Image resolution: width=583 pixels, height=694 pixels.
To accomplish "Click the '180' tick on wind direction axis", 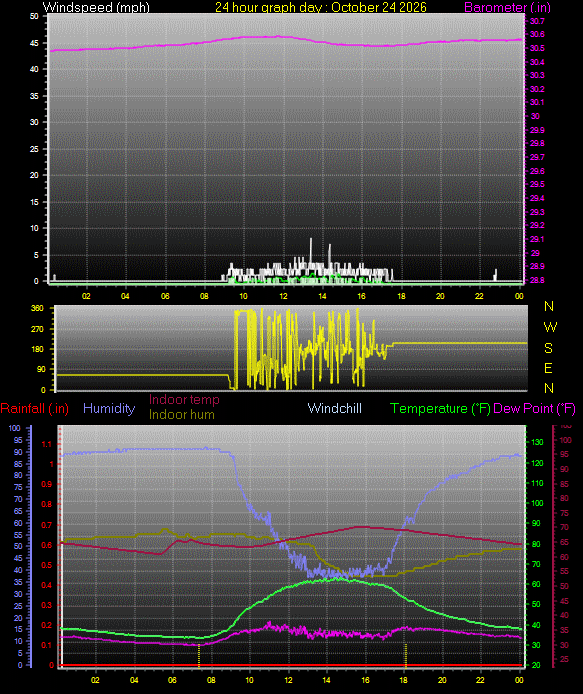I will (38, 349).
